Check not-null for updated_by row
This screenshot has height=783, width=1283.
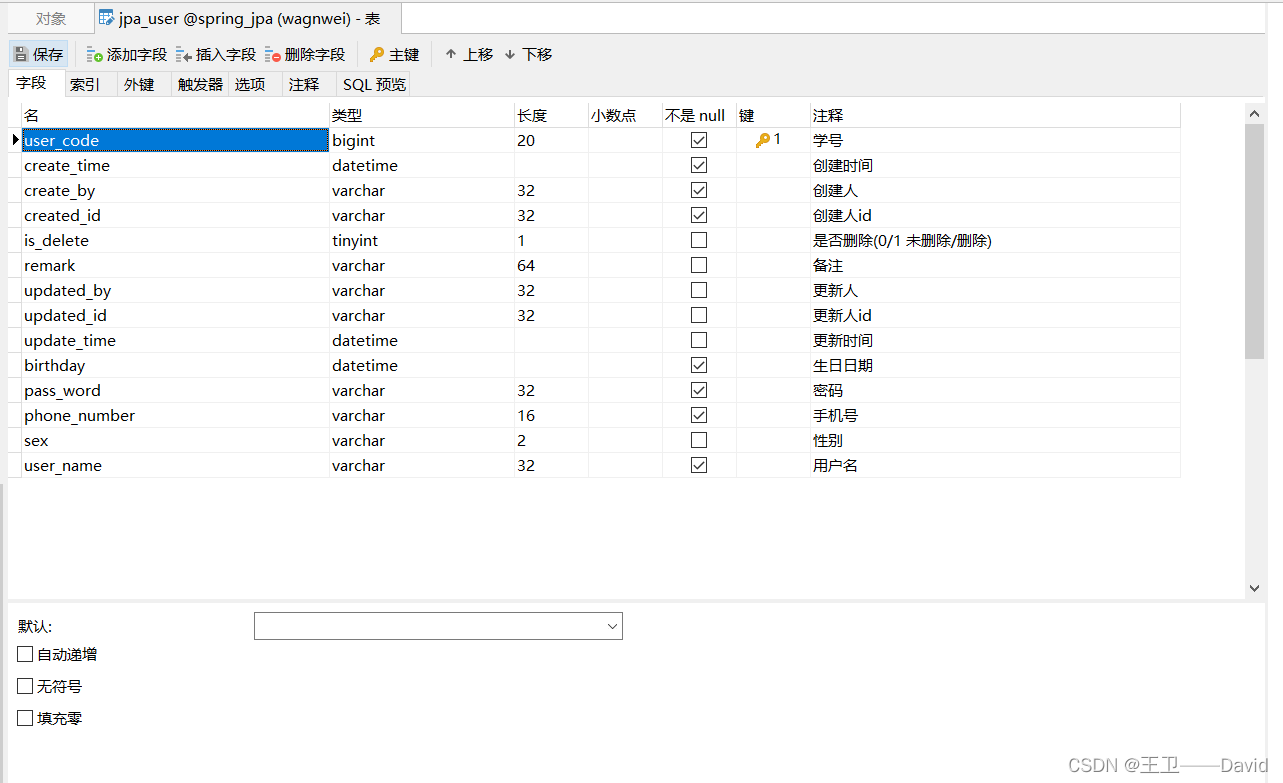(x=699, y=290)
